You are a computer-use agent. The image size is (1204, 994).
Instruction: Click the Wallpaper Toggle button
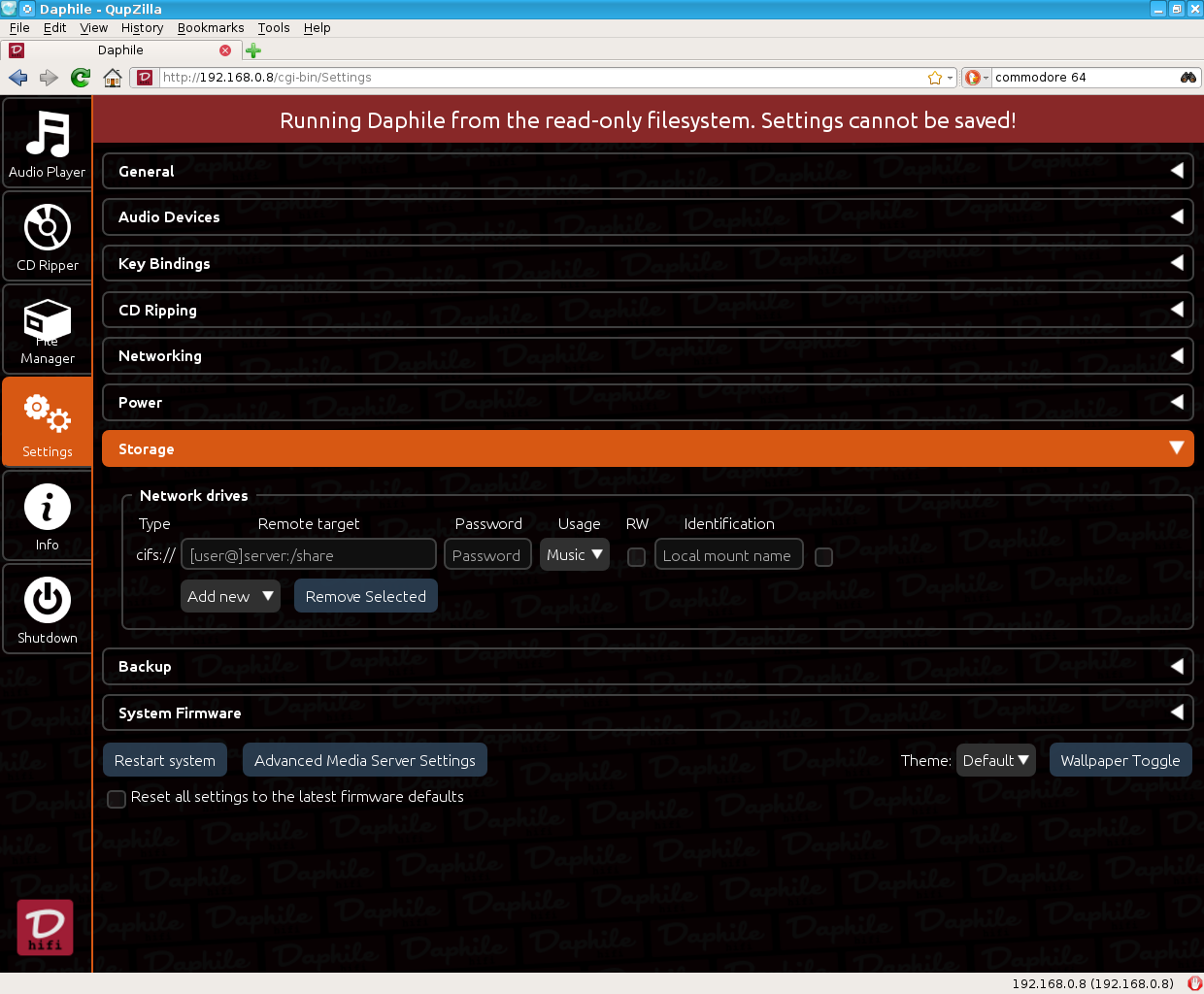tap(1120, 760)
